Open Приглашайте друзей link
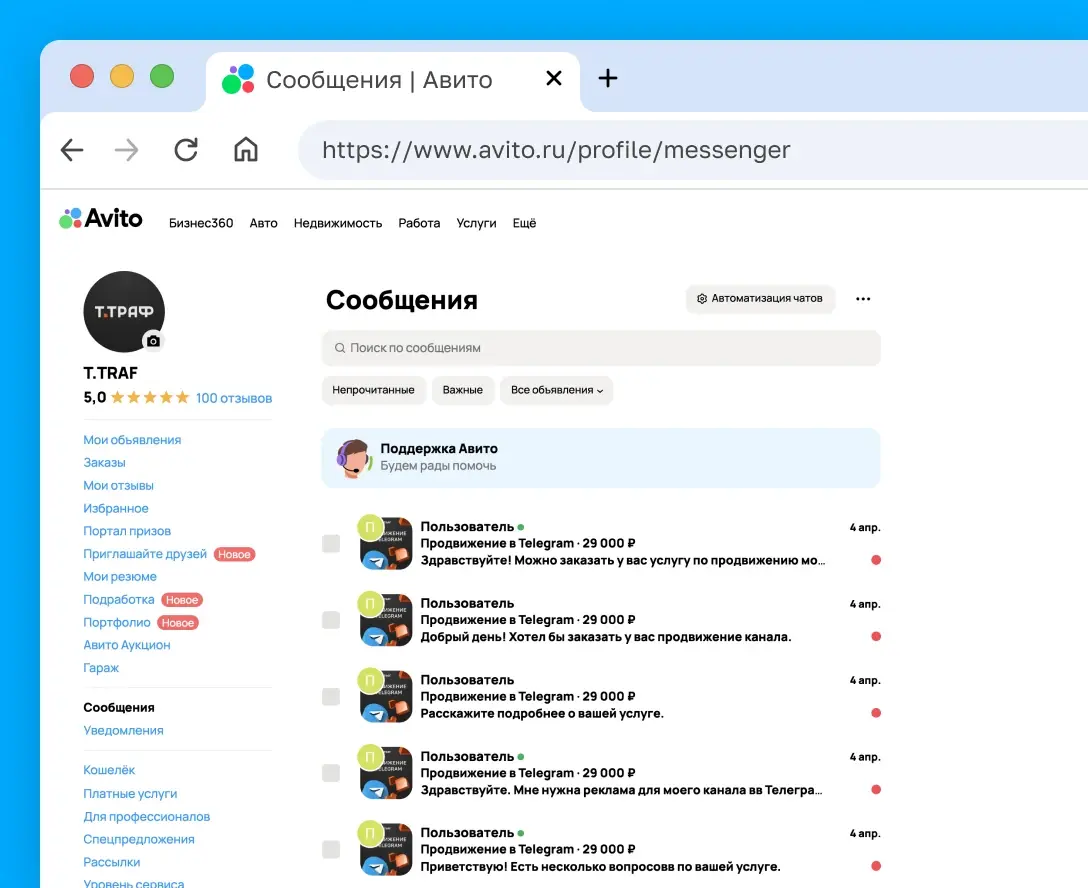 click(145, 554)
